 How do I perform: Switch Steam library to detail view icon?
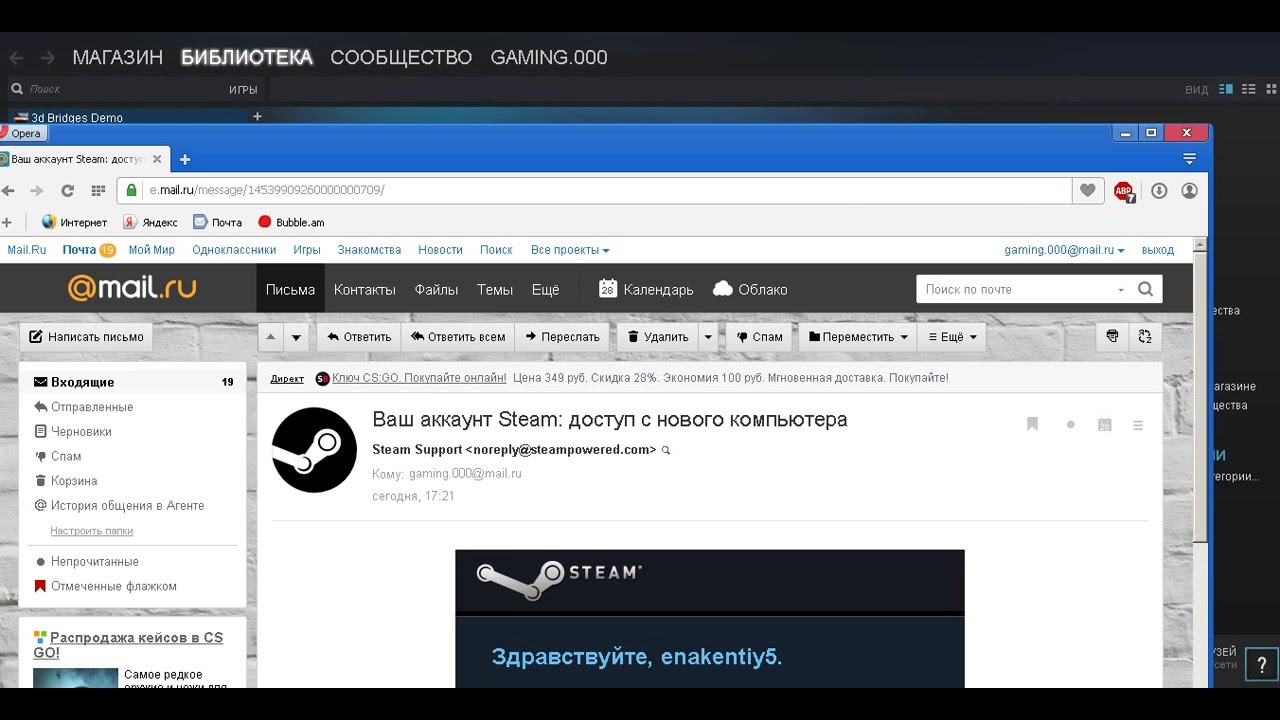(x=1226, y=89)
